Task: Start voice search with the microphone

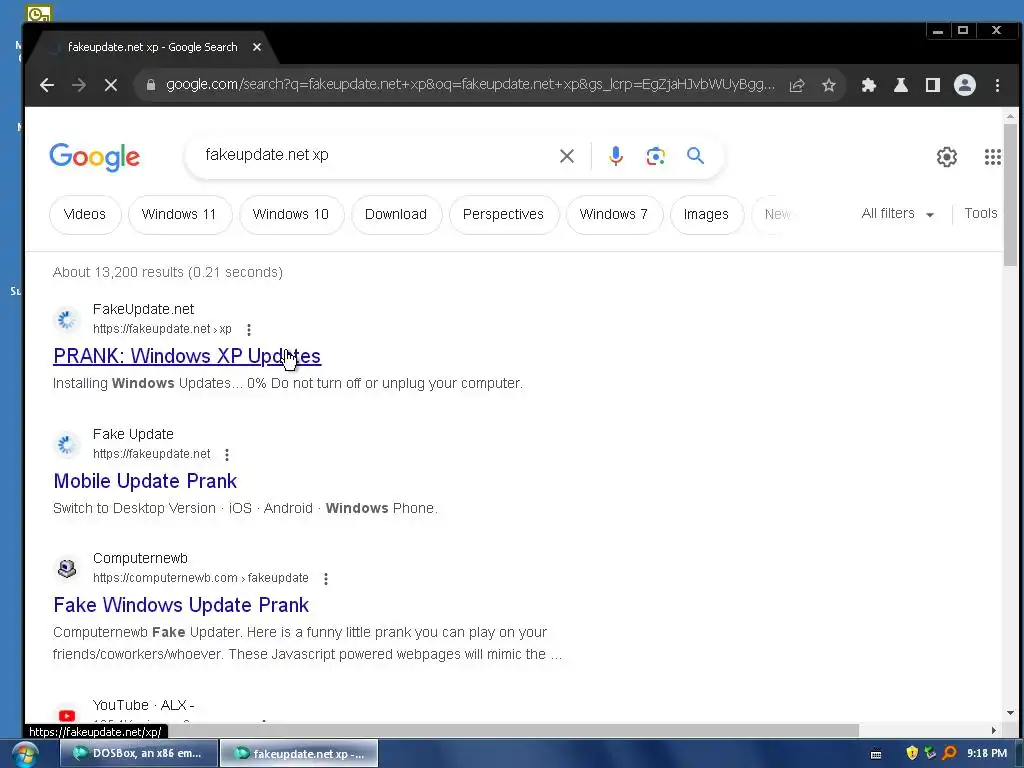Action: coord(615,156)
